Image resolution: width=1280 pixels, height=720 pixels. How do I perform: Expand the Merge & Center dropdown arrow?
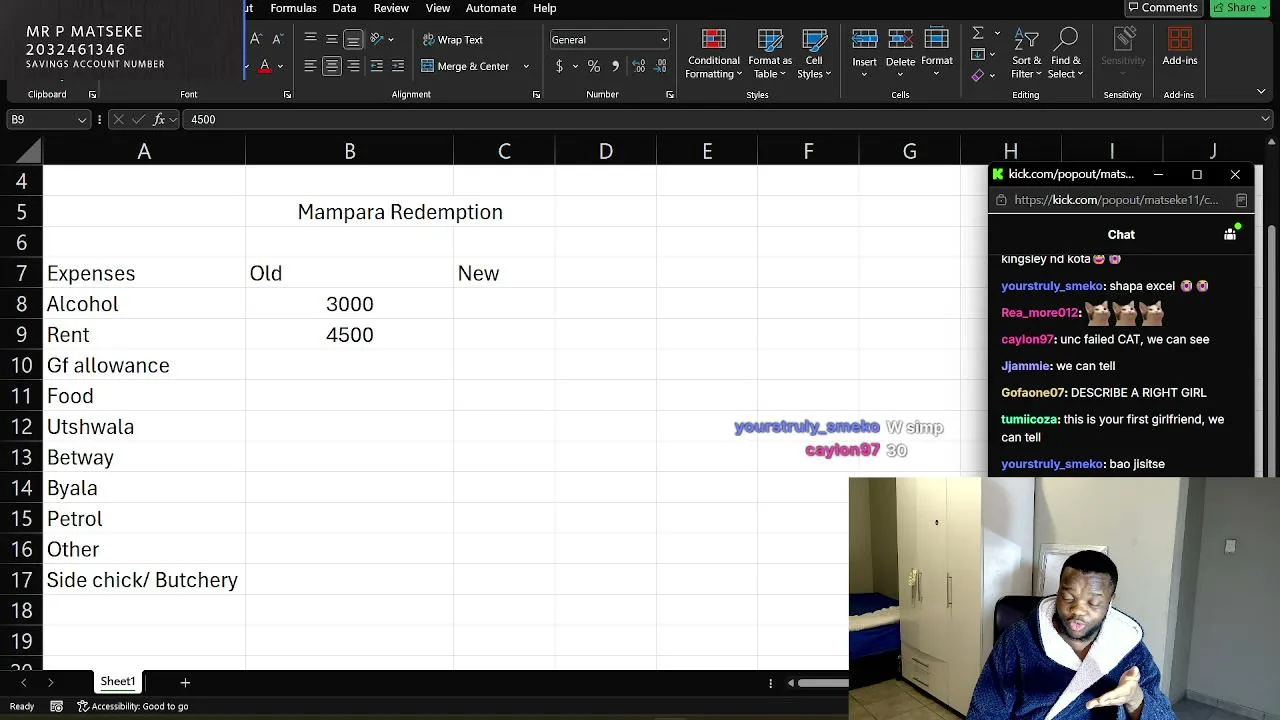pyautogui.click(x=526, y=66)
